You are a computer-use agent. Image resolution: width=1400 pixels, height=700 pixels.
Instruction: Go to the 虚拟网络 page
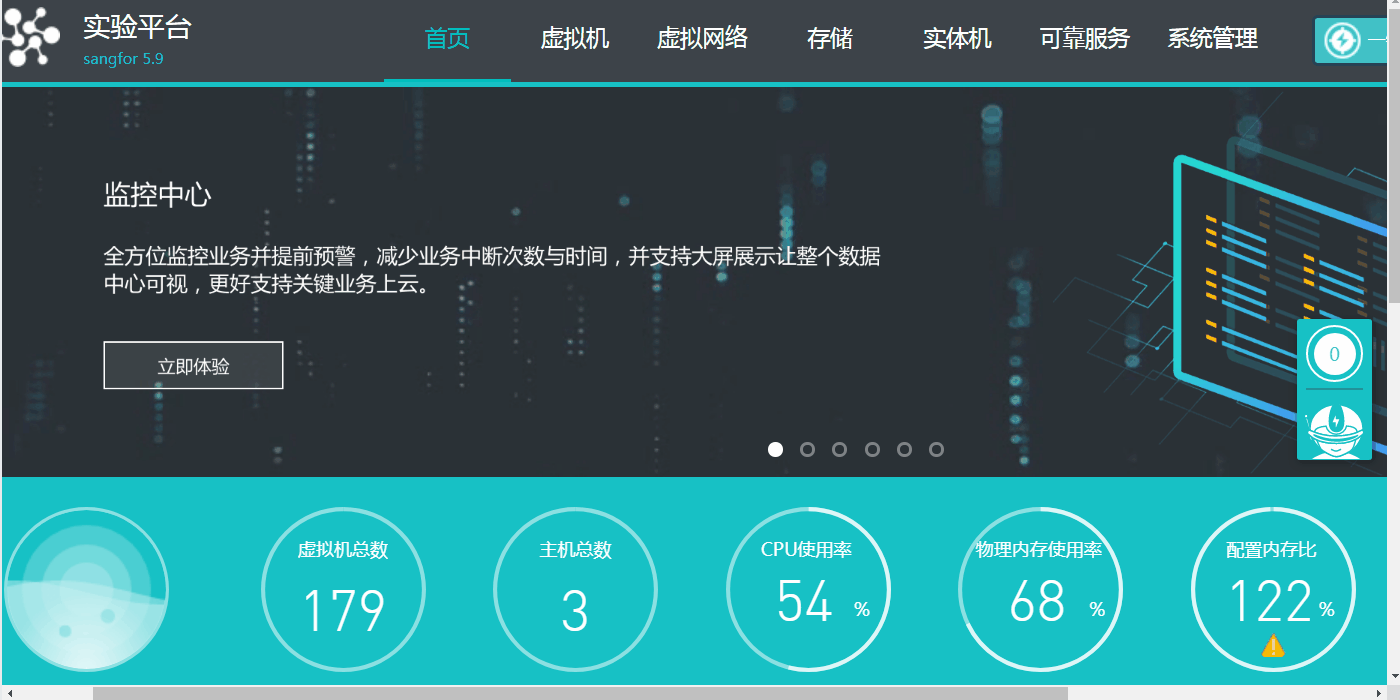click(x=702, y=40)
